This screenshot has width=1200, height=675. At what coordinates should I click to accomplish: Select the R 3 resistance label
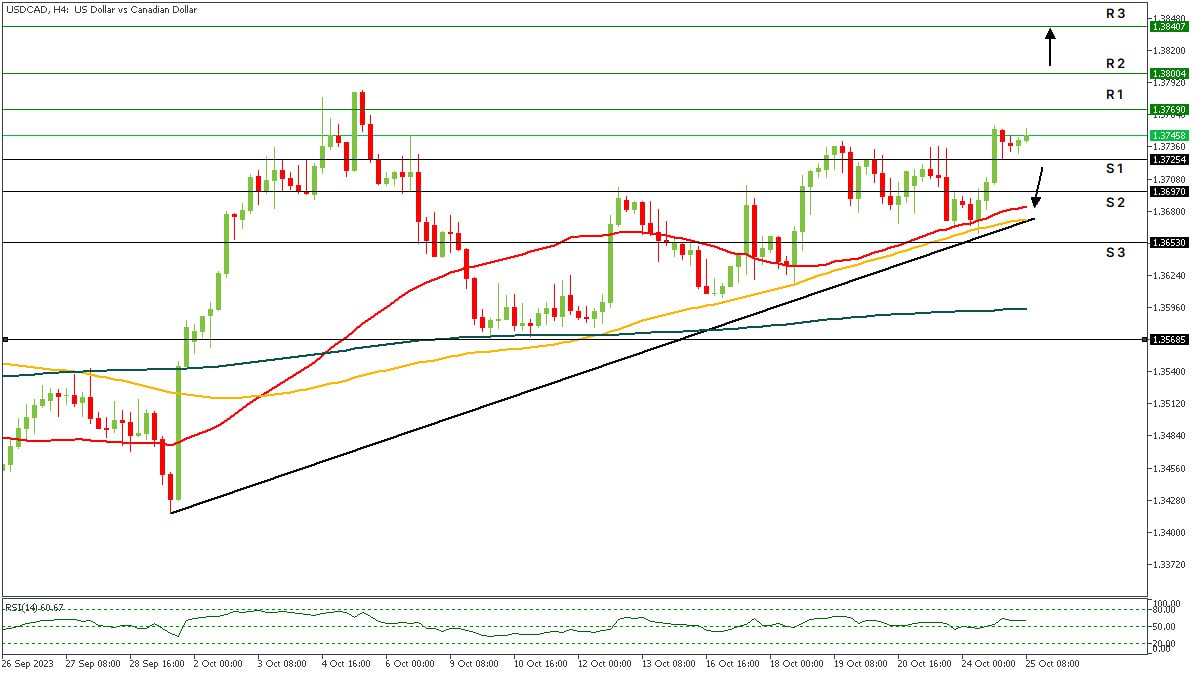[1116, 13]
